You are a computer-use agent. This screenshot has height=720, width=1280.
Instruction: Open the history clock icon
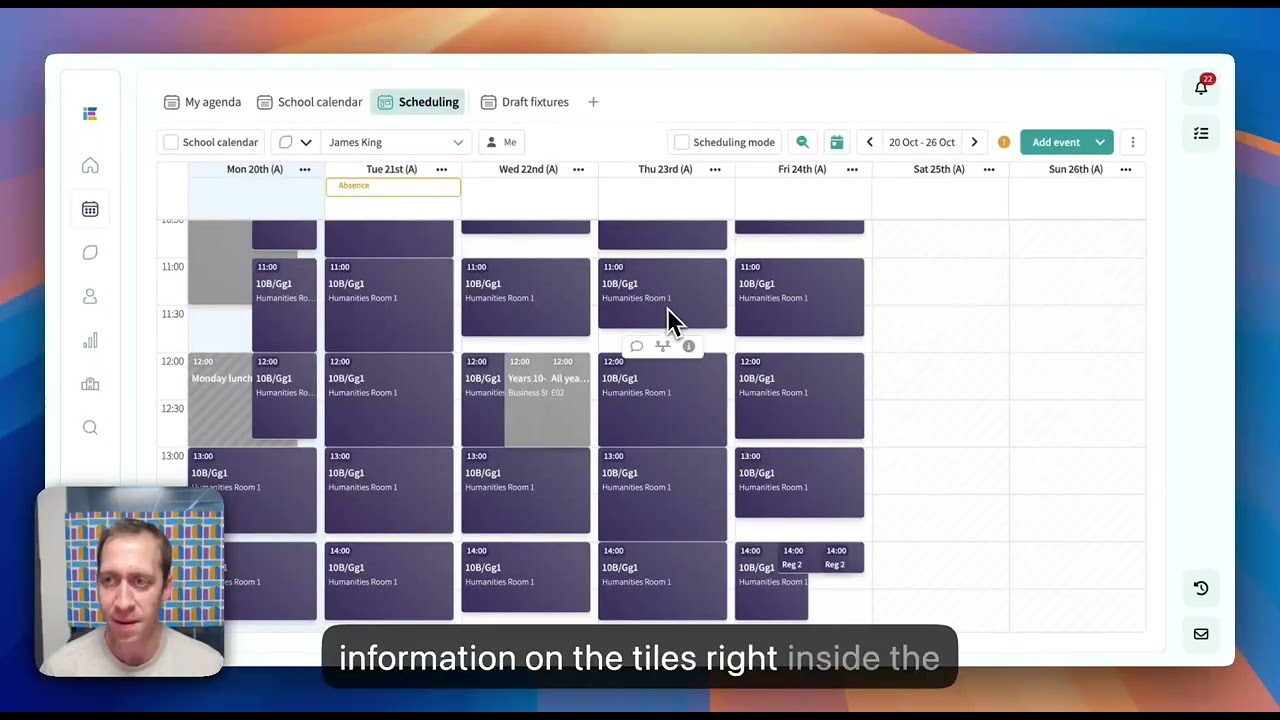tap(1201, 588)
